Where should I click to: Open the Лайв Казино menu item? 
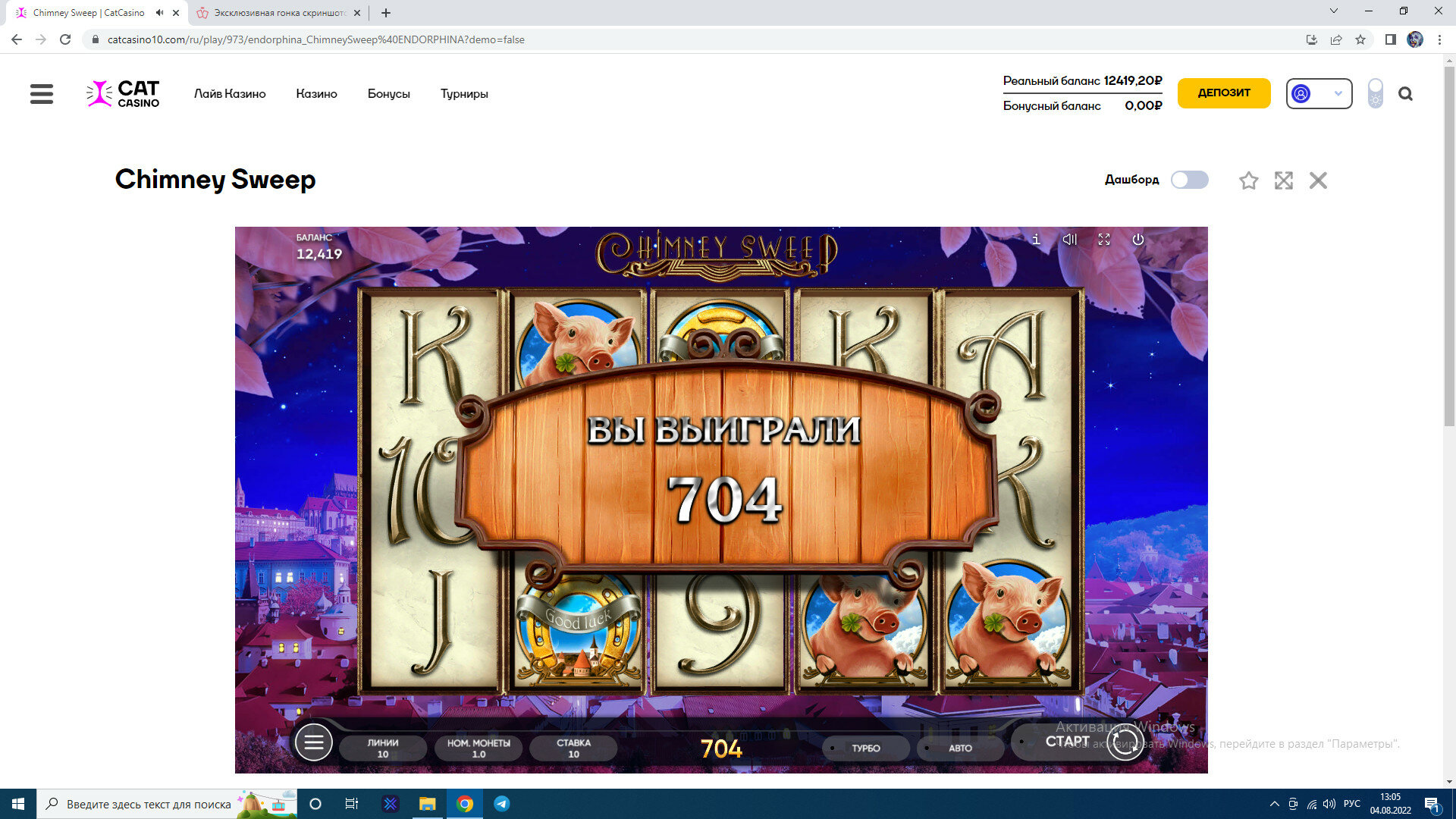pos(230,94)
